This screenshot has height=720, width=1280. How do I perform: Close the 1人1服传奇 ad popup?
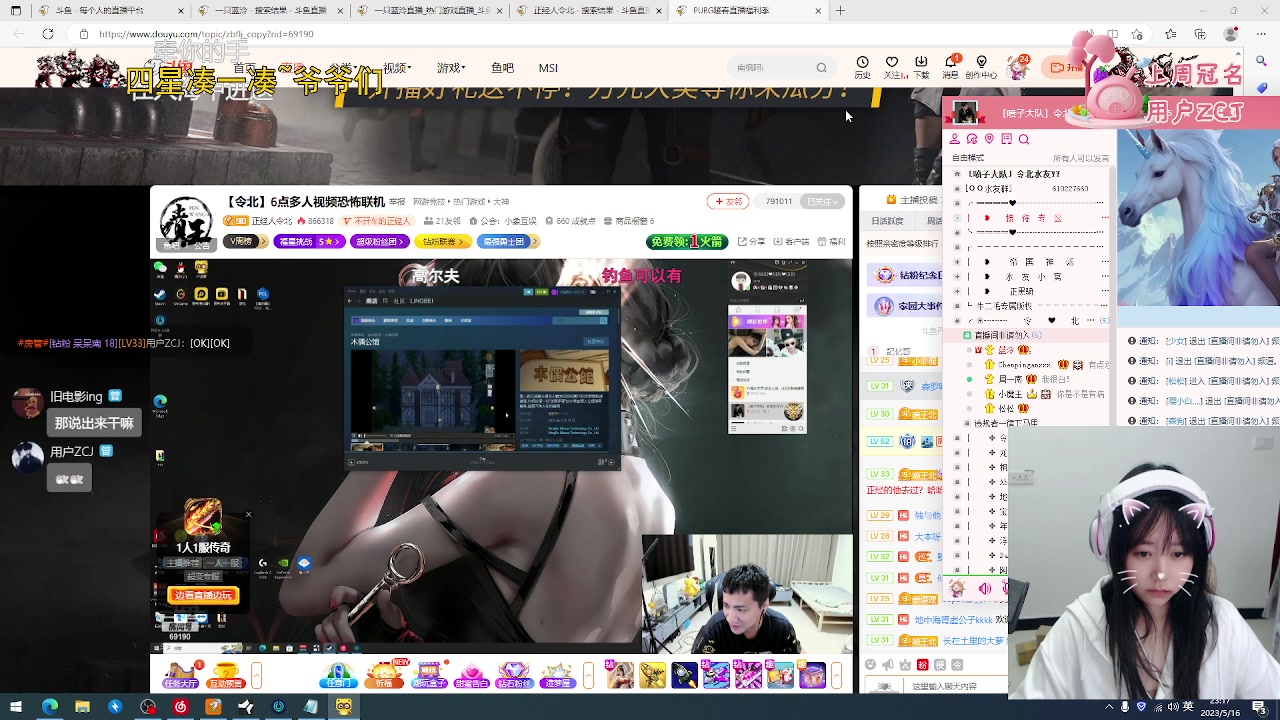(248, 515)
